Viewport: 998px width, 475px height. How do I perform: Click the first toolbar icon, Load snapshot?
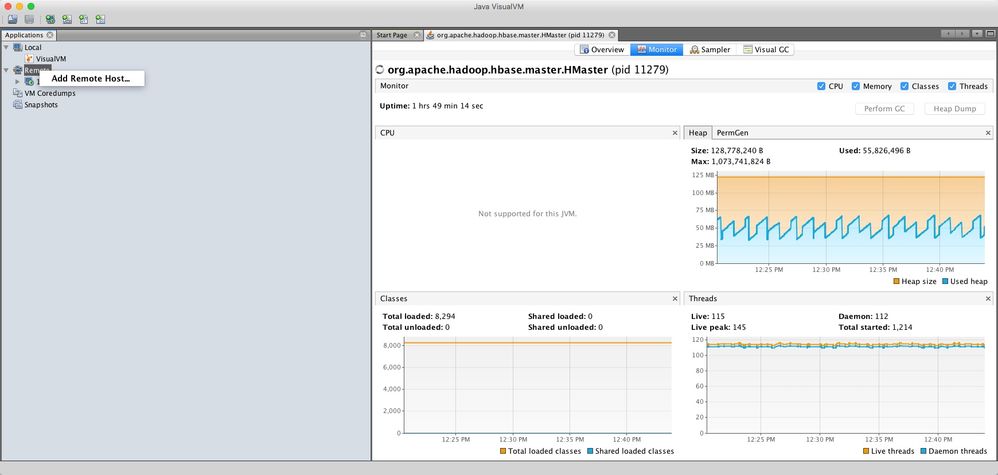[x=12, y=20]
